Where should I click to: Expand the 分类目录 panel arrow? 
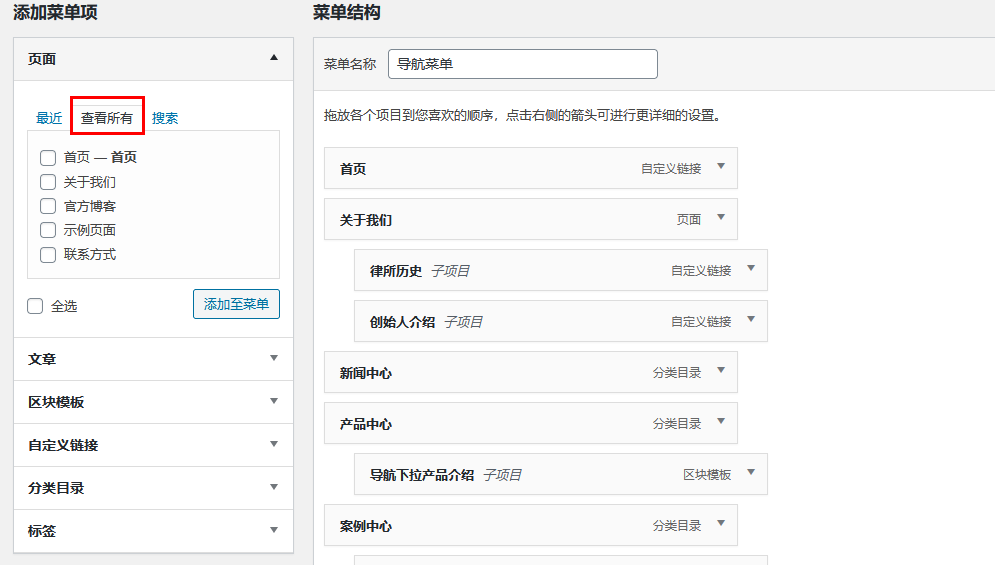pos(273,487)
